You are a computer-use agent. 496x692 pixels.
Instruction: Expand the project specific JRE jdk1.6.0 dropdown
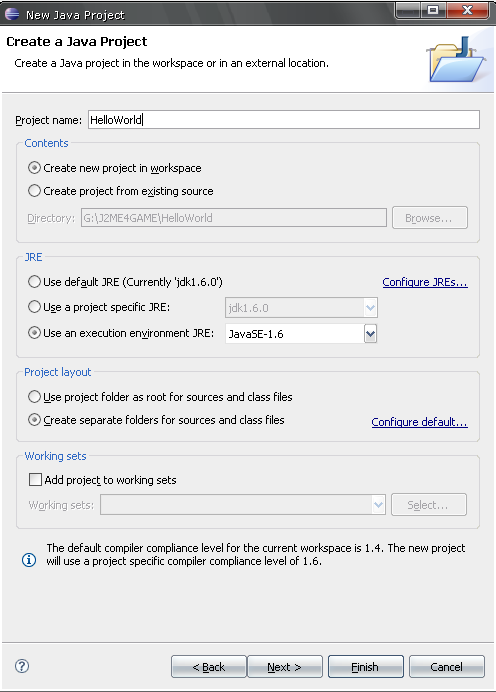click(x=370, y=308)
